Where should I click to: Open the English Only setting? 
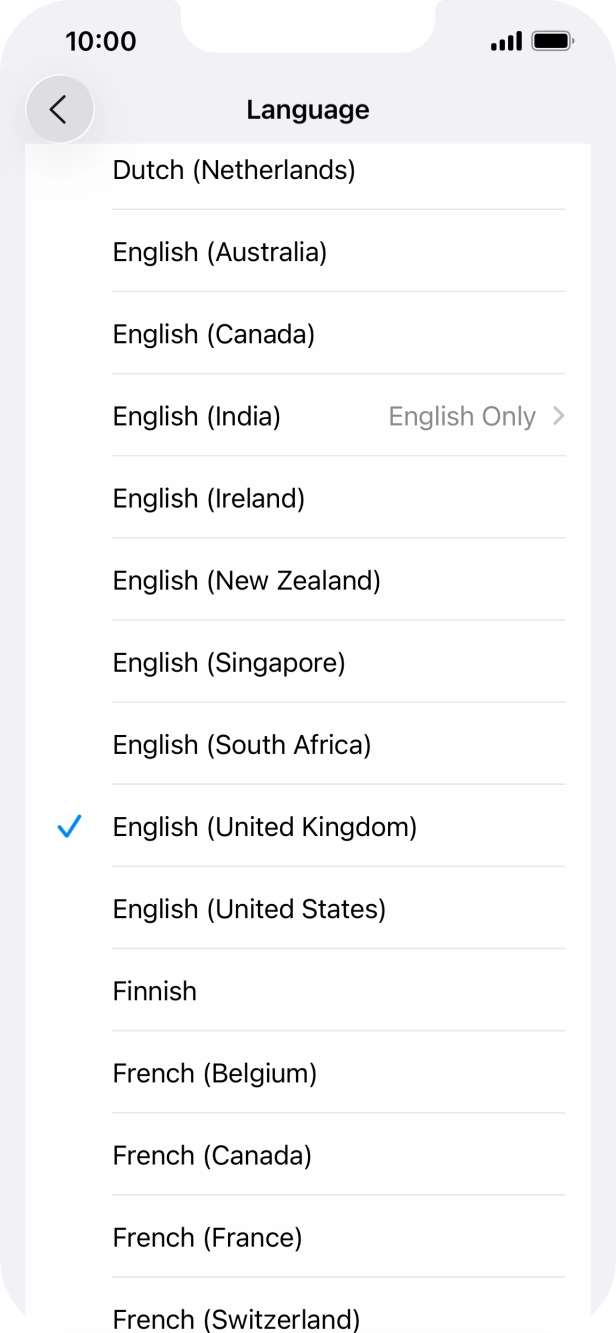tap(462, 416)
